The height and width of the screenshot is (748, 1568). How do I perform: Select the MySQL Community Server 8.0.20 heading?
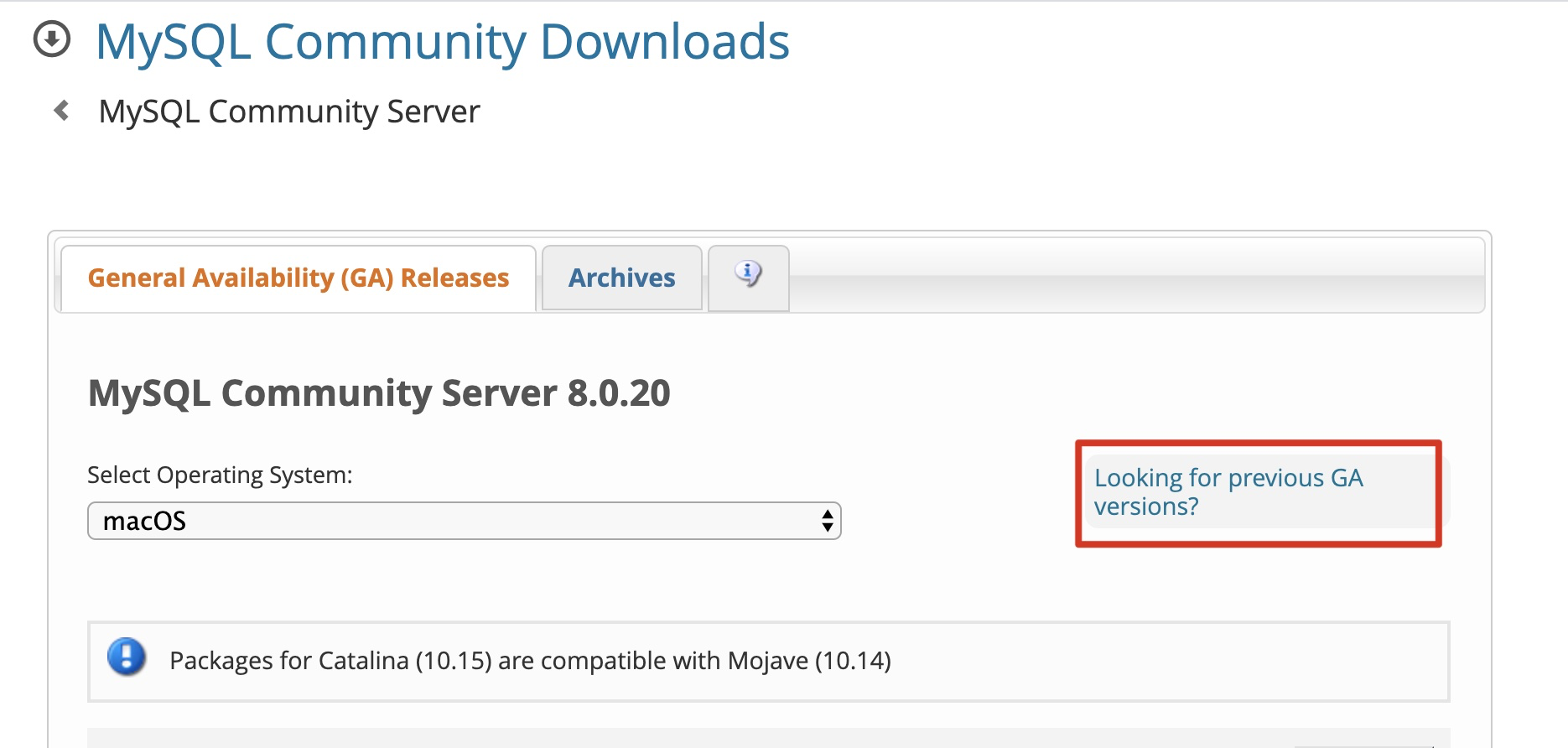tap(379, 393)
